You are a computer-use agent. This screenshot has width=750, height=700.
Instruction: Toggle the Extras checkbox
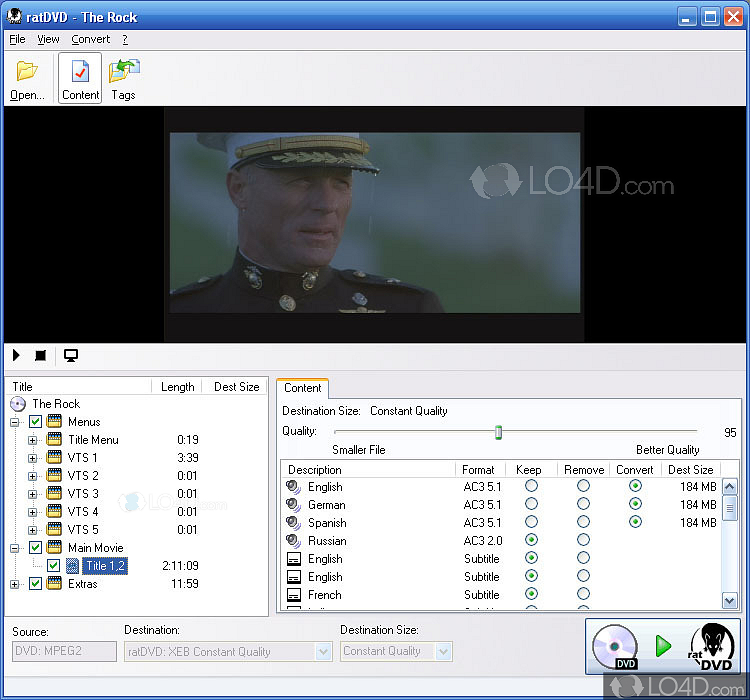click(x=35, y=584)
